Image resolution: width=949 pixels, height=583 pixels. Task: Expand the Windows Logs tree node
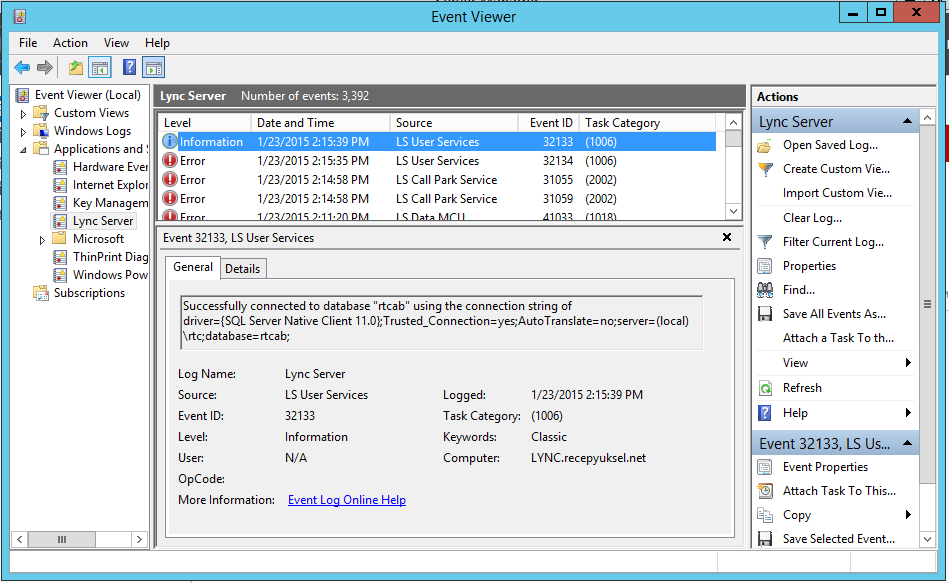pyautogui.click(x=23, y=131)
